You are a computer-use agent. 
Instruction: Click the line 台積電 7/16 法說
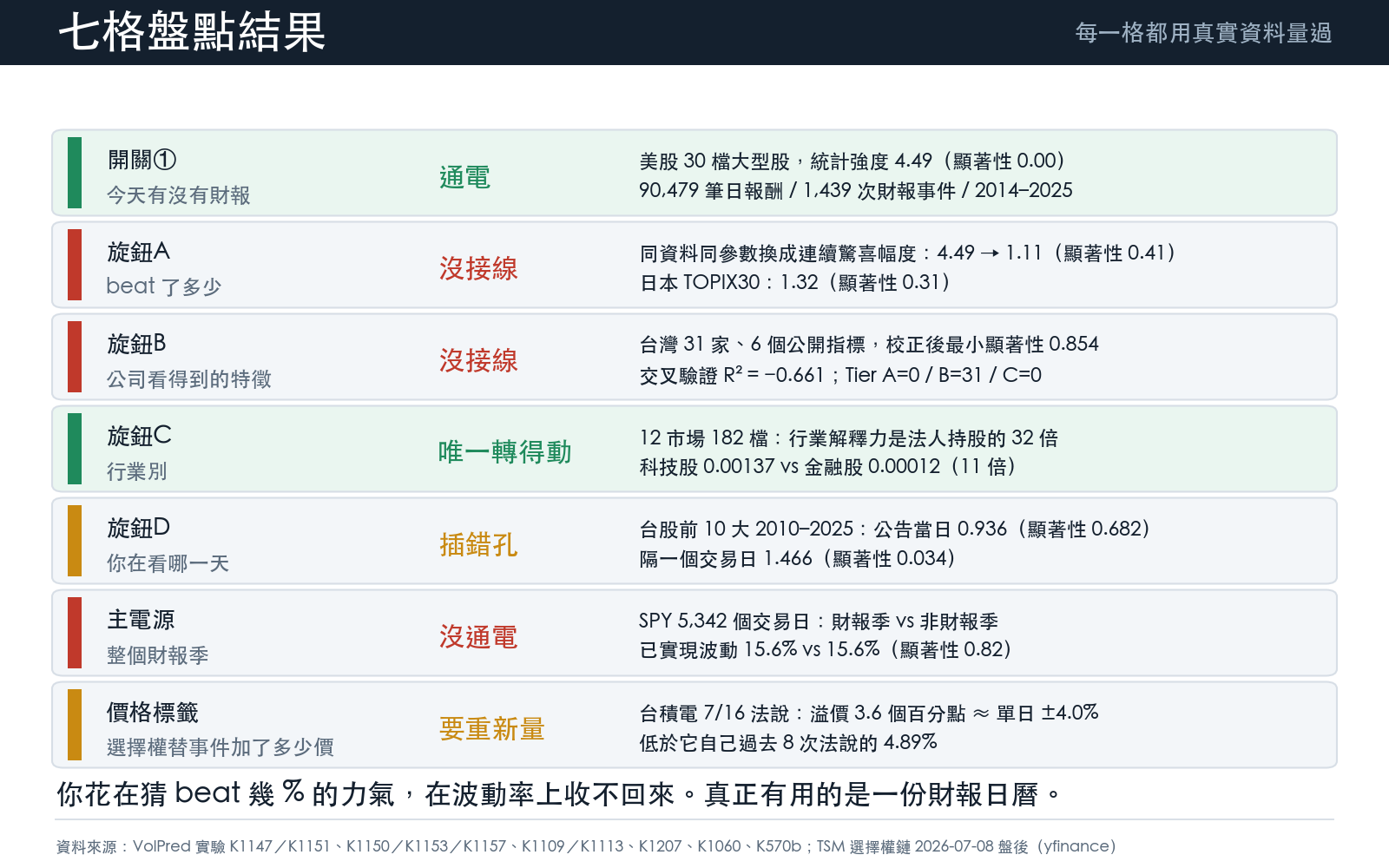[869, 713]
